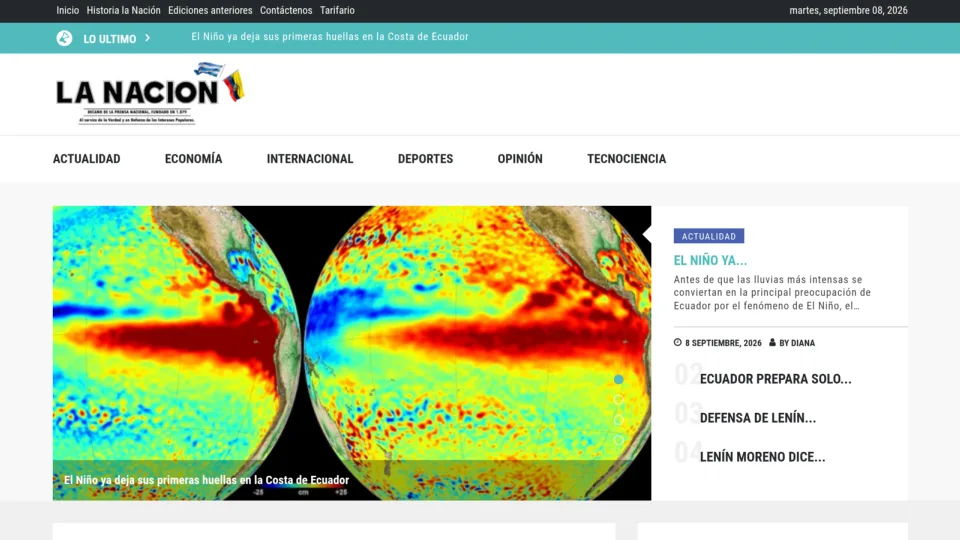
Task: Click the Lo Ultimo circular icon
Action: (x=64, y=38)
